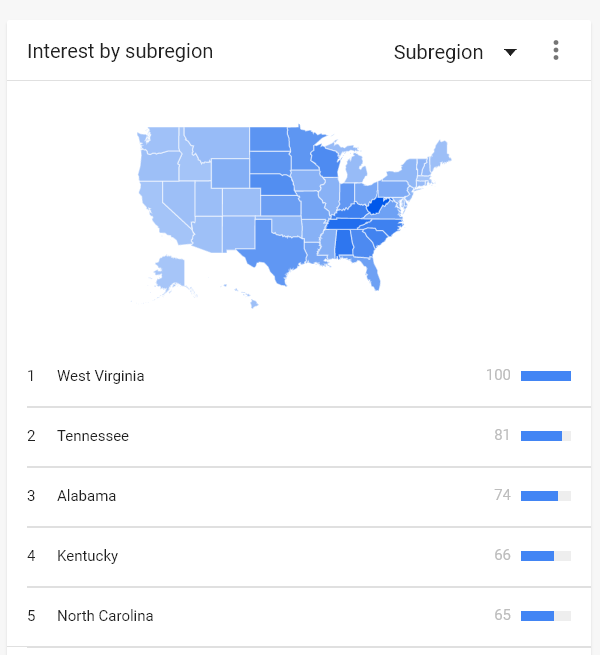Click North Carolina's 65 interest bar

(546, 616)
